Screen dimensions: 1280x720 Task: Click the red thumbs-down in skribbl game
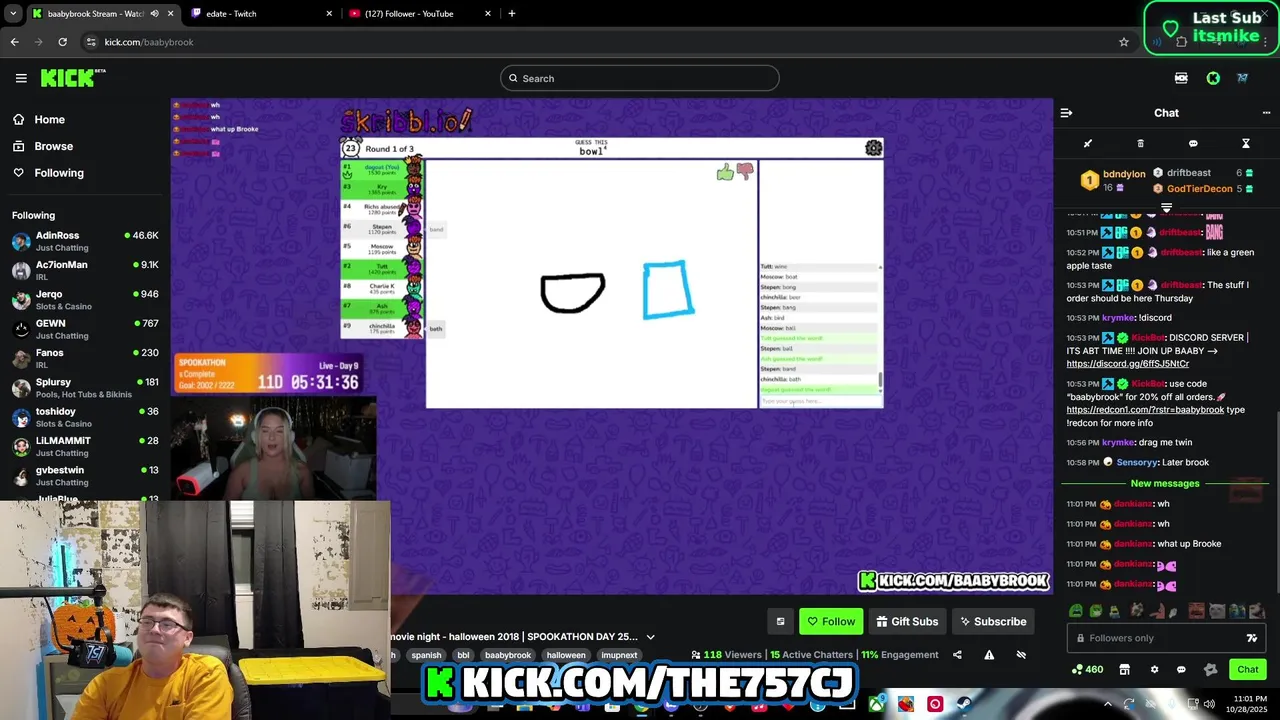click(x=745, y=171)
